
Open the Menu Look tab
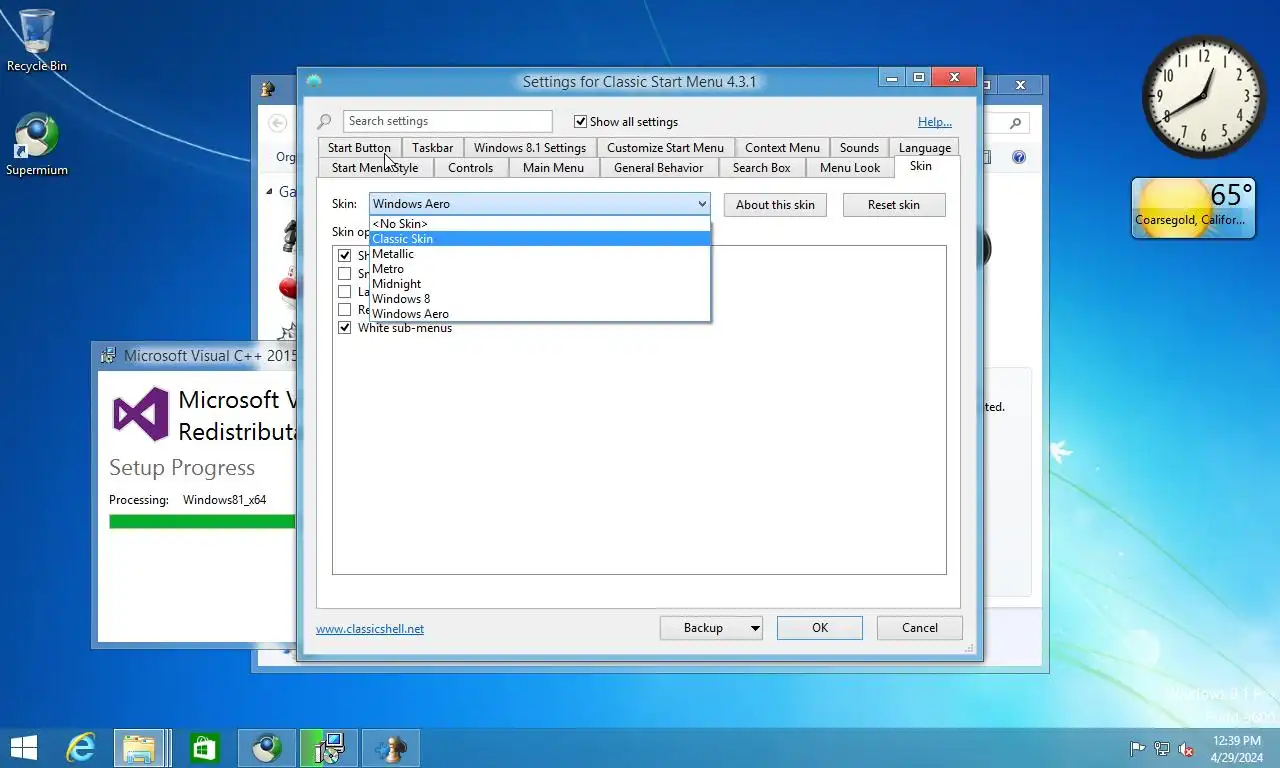[x=850, y=168]
